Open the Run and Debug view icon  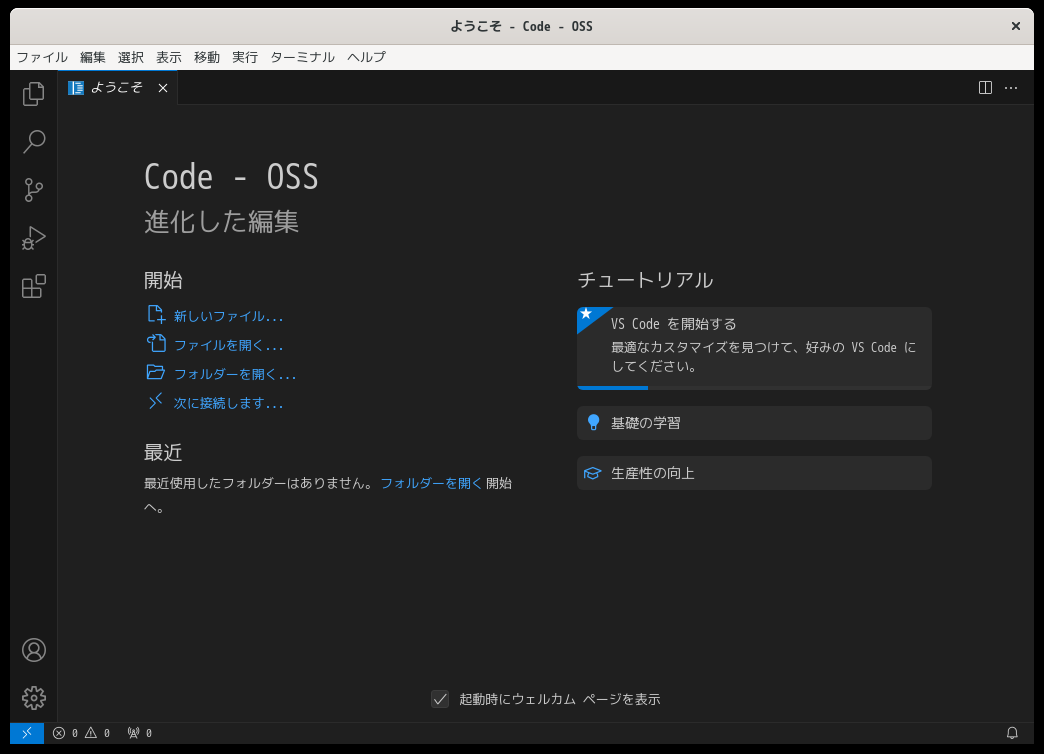coord(33,238)
